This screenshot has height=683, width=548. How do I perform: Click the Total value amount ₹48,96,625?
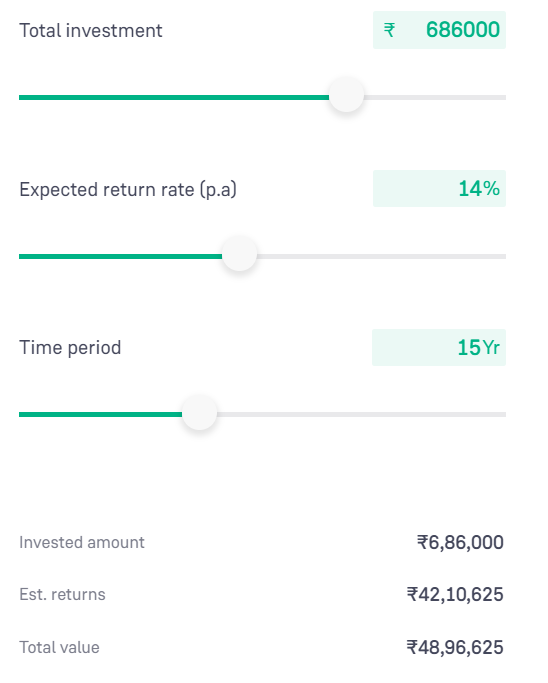click(x=455, y=647)
